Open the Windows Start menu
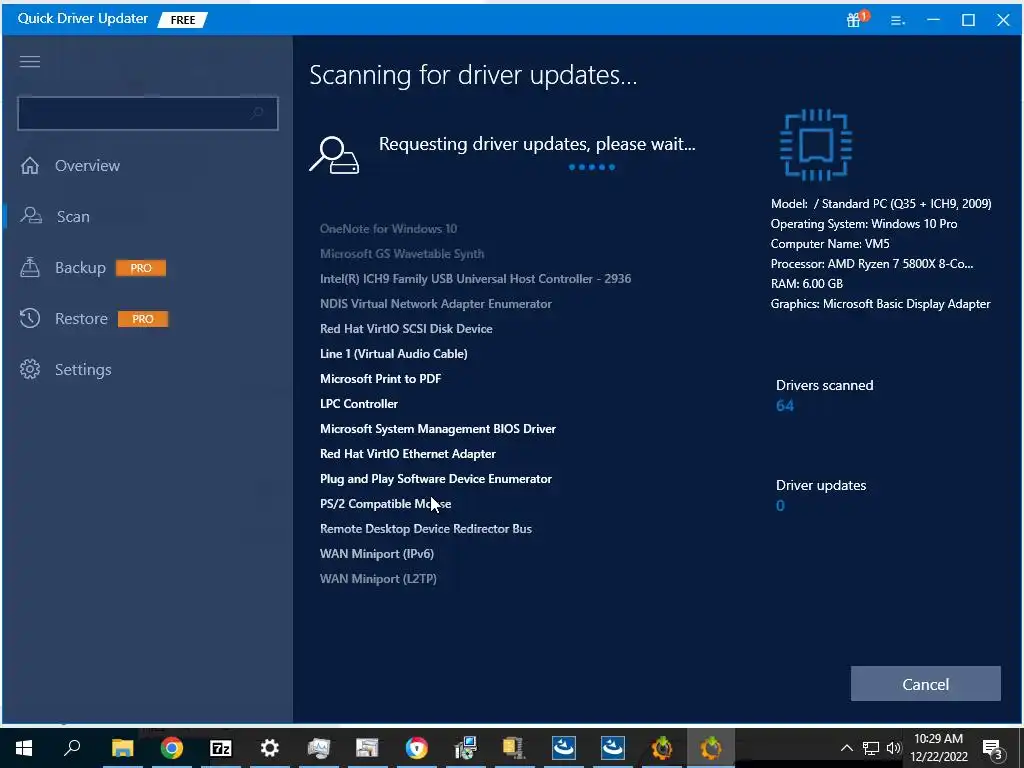The width and height of the screenshot is (1024, 768). click(x=24, y=748)
